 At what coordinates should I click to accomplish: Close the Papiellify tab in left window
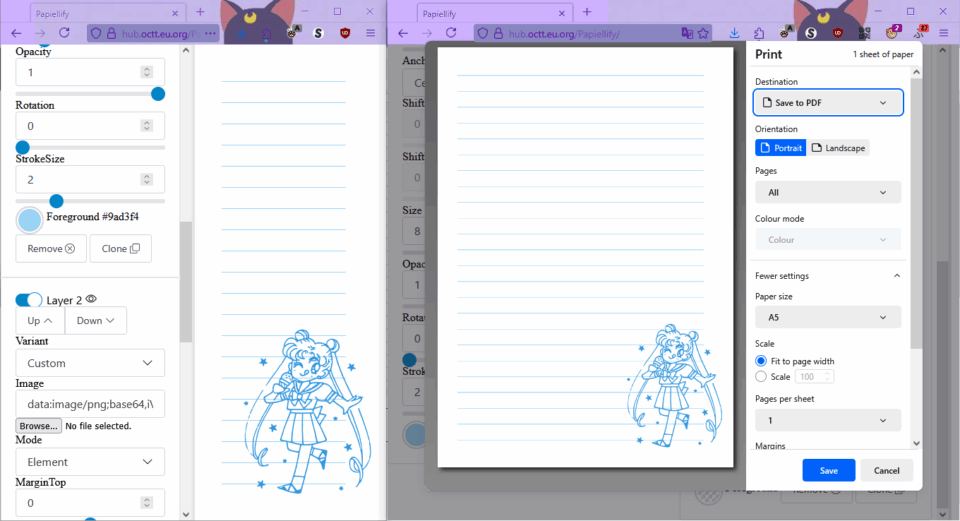[175, 13]
